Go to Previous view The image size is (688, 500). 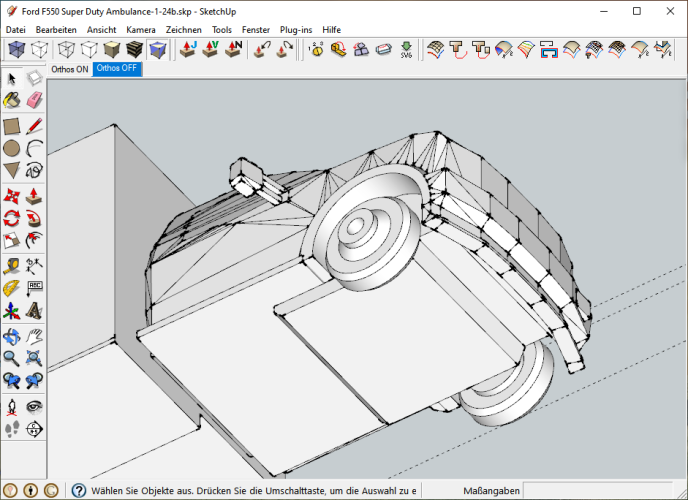tap(12, 380)
